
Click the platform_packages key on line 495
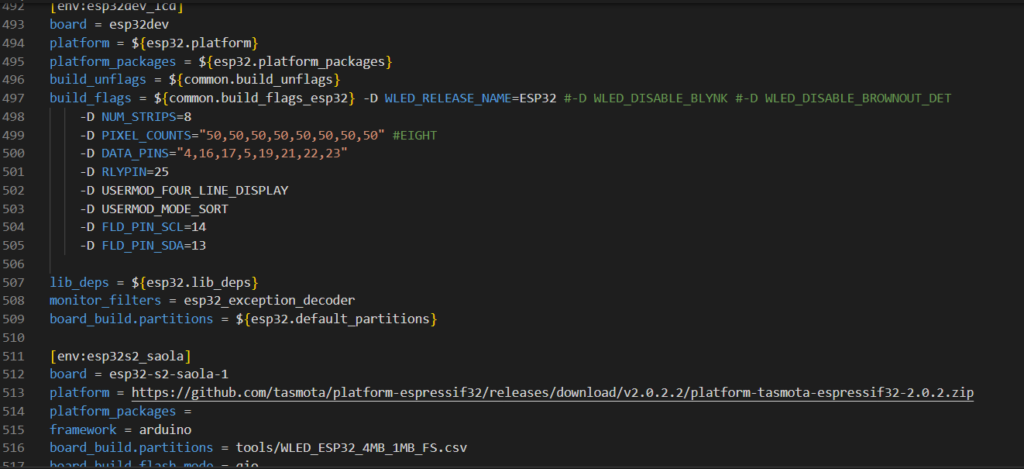point(113,61)
